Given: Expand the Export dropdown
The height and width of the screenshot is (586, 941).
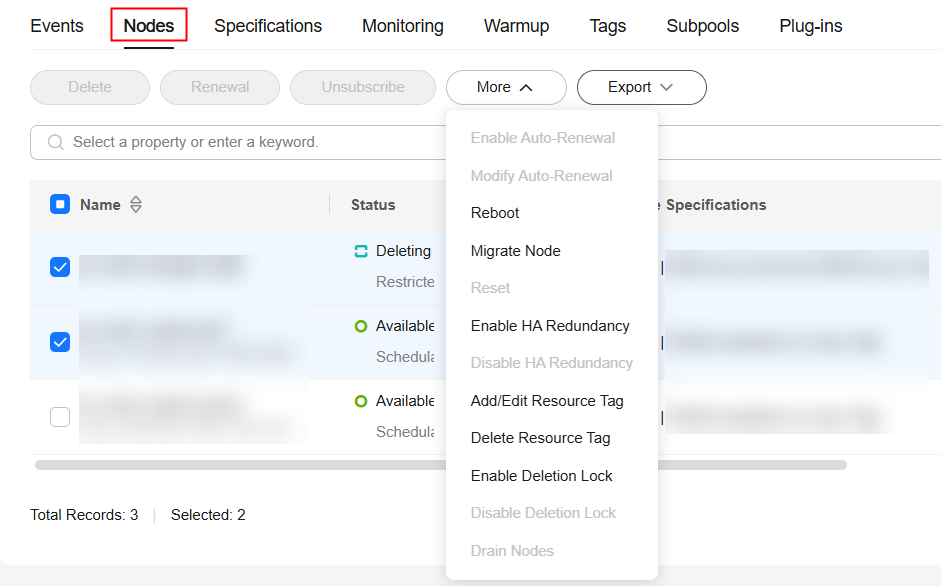Looking at the screenshot, I should pos(641,87).
